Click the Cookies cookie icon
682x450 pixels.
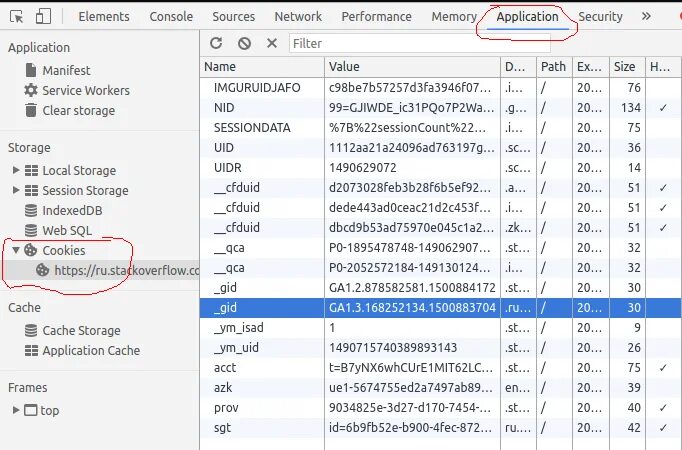click(x=30, y=250)
